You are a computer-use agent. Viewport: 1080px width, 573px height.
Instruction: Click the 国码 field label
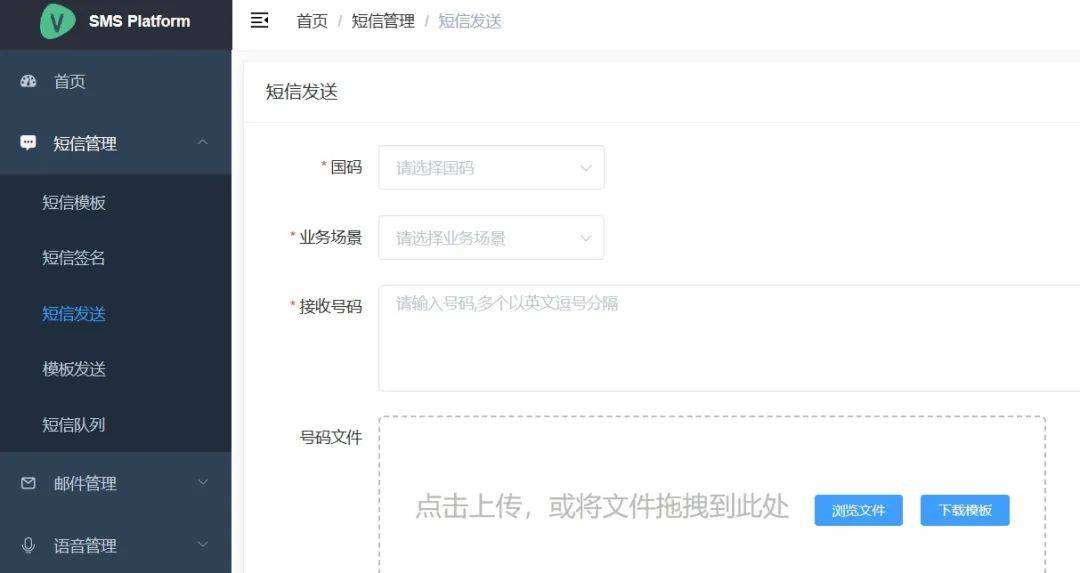(x=346, y=167)
